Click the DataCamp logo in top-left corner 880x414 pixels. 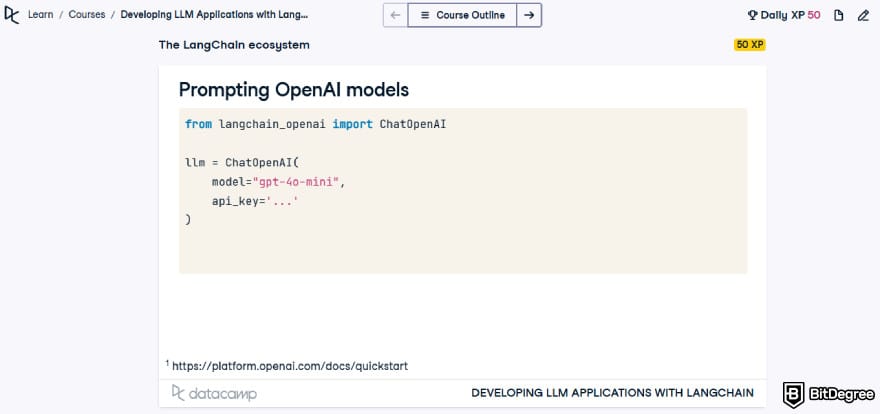pos(13,15)
